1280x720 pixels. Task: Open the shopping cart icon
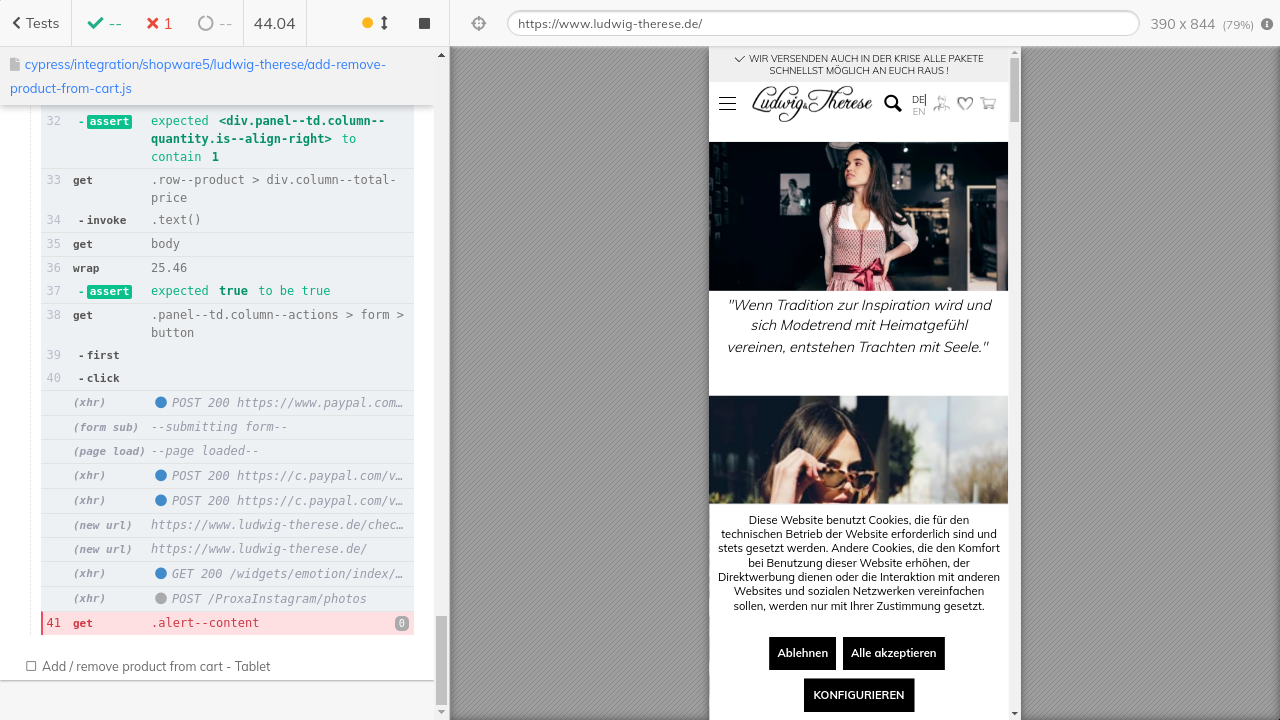988,103
